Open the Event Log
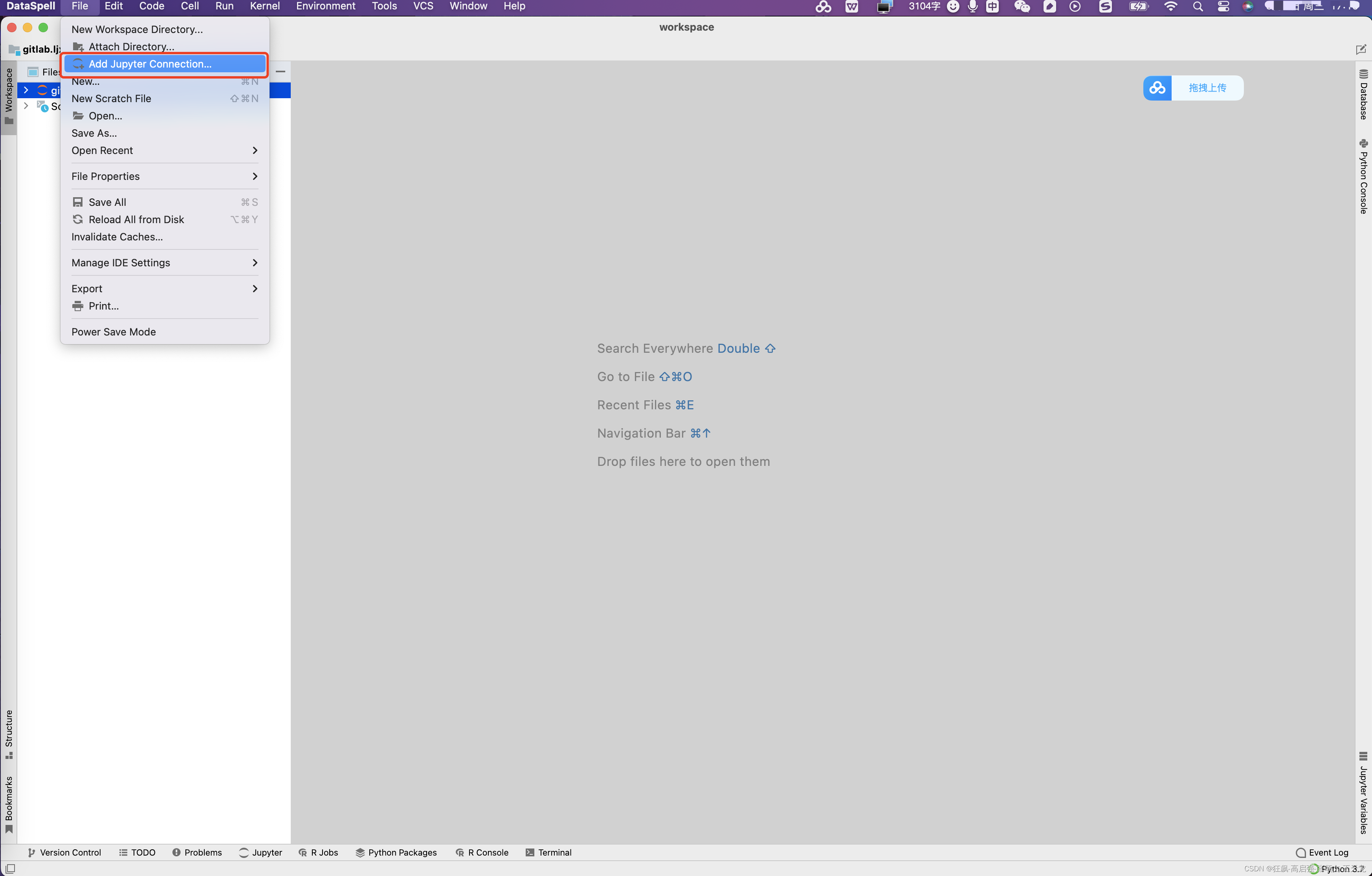Screen dimensions: 1372x876 click(x=1322, y=852)
